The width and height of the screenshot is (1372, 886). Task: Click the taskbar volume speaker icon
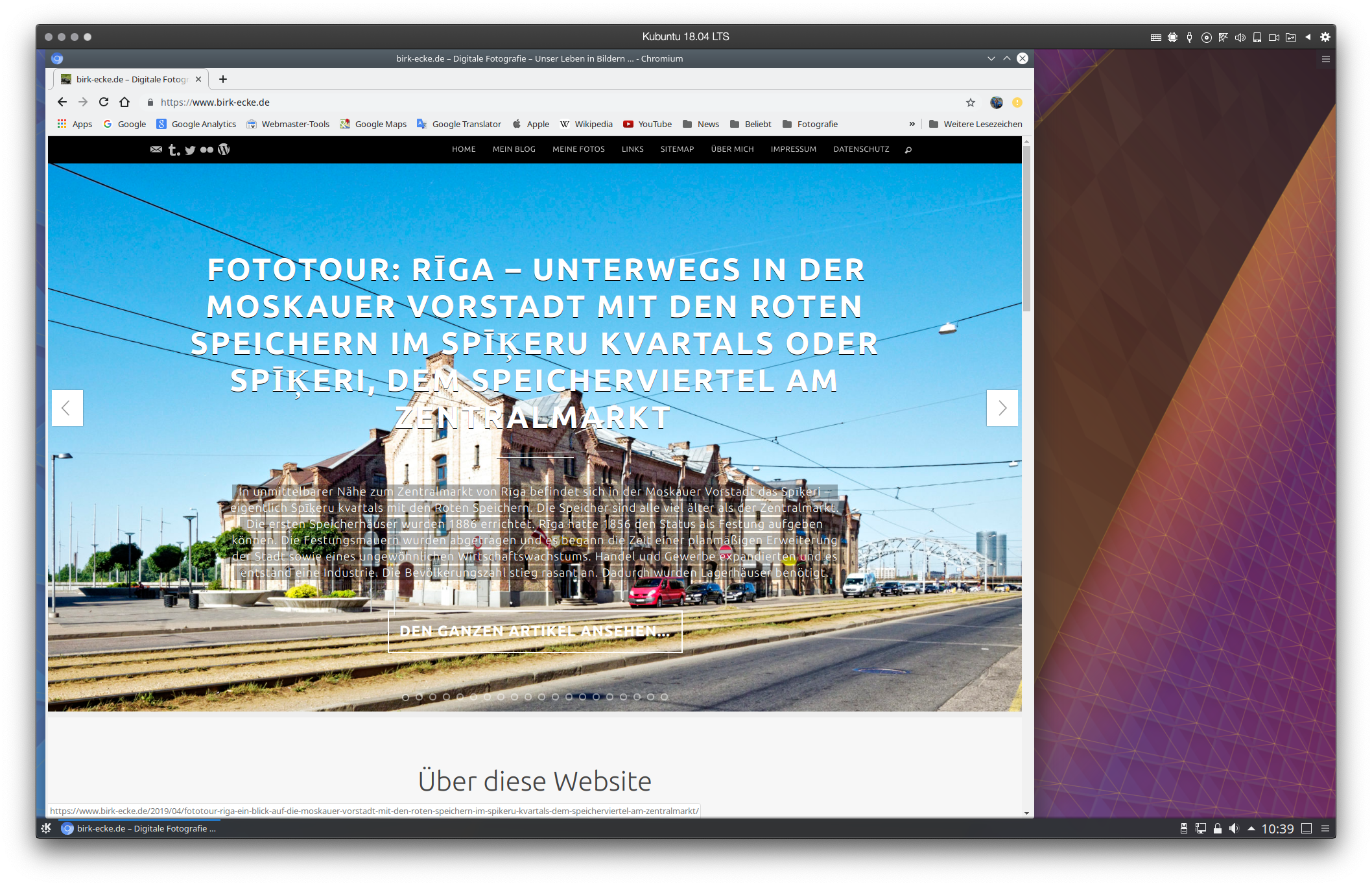click(1234, 828)
